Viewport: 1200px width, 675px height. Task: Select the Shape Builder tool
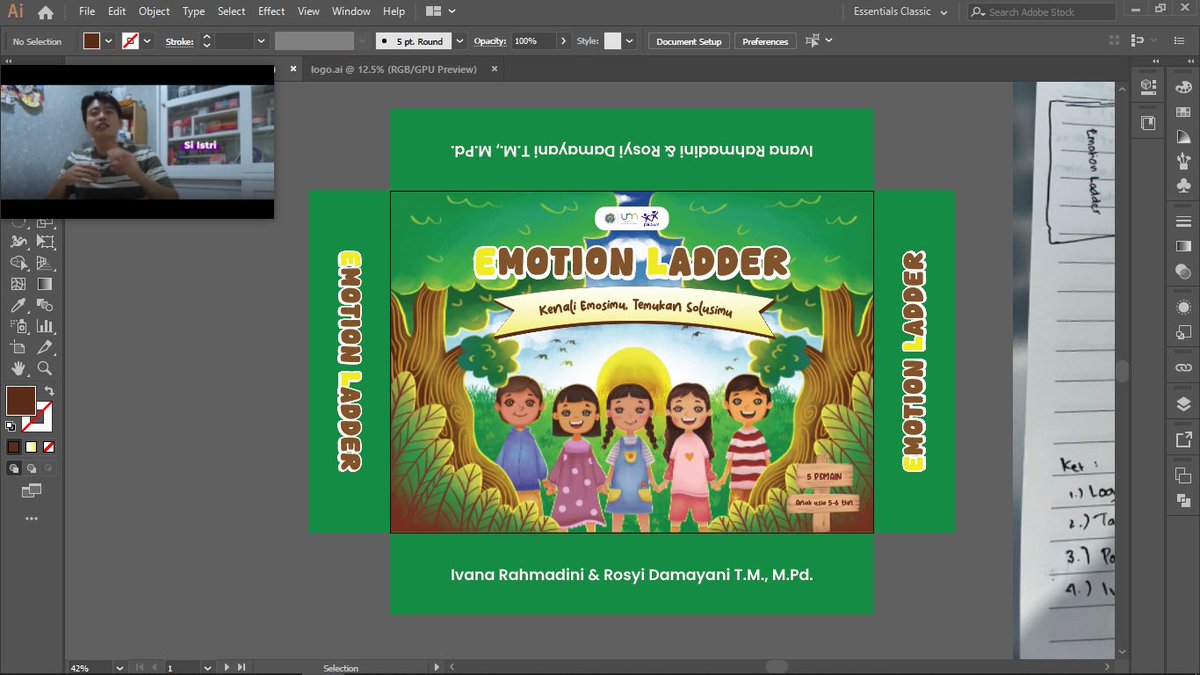coord(19,262)
